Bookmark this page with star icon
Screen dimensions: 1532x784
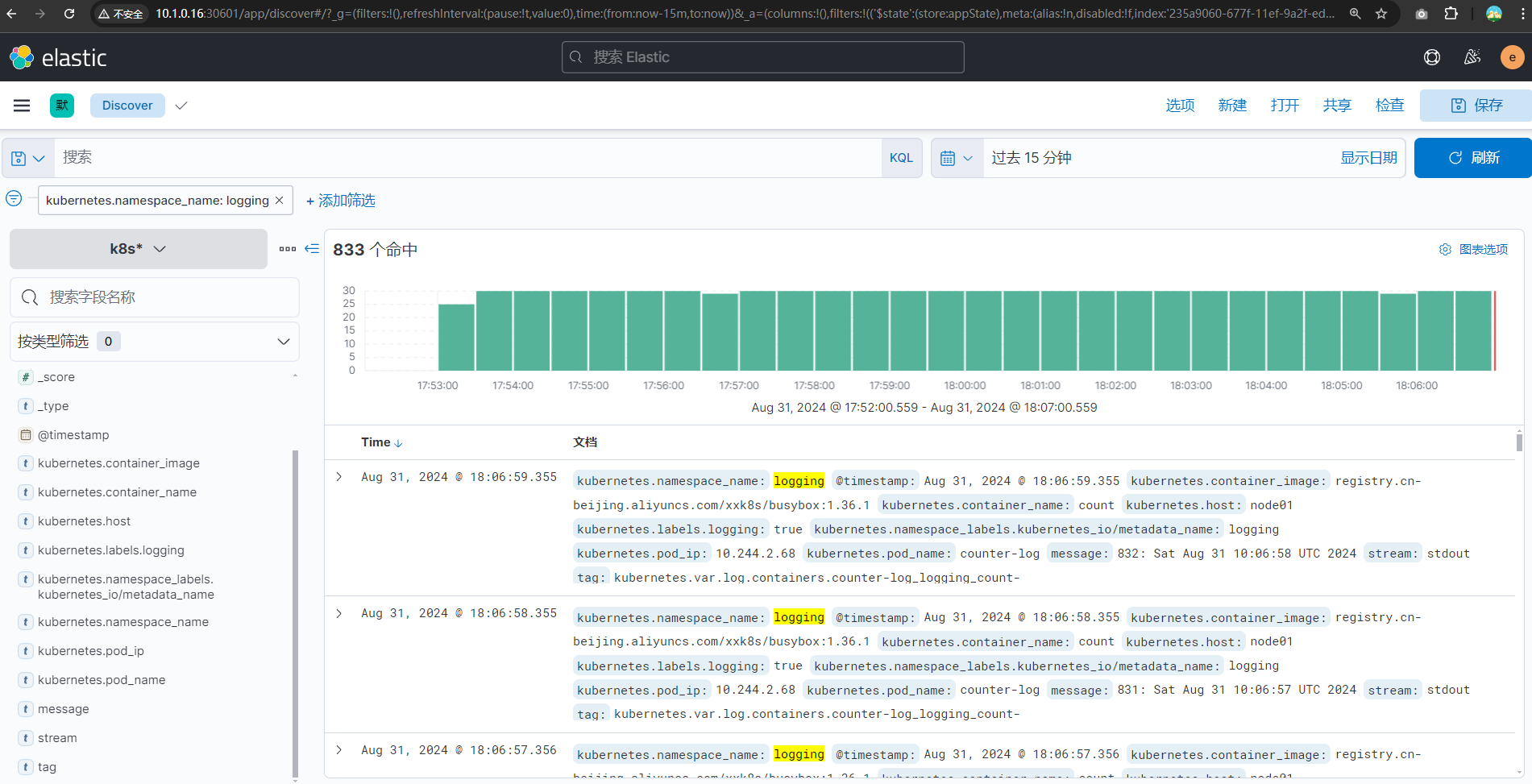(1381, 14)
